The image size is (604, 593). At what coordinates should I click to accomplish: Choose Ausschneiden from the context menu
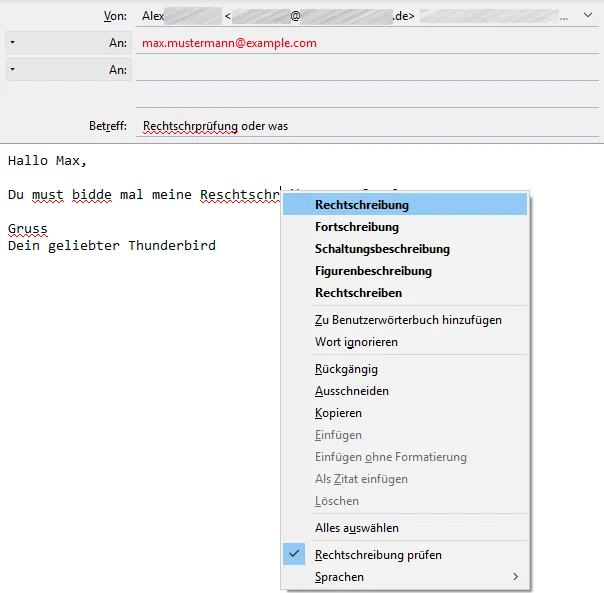405,391
